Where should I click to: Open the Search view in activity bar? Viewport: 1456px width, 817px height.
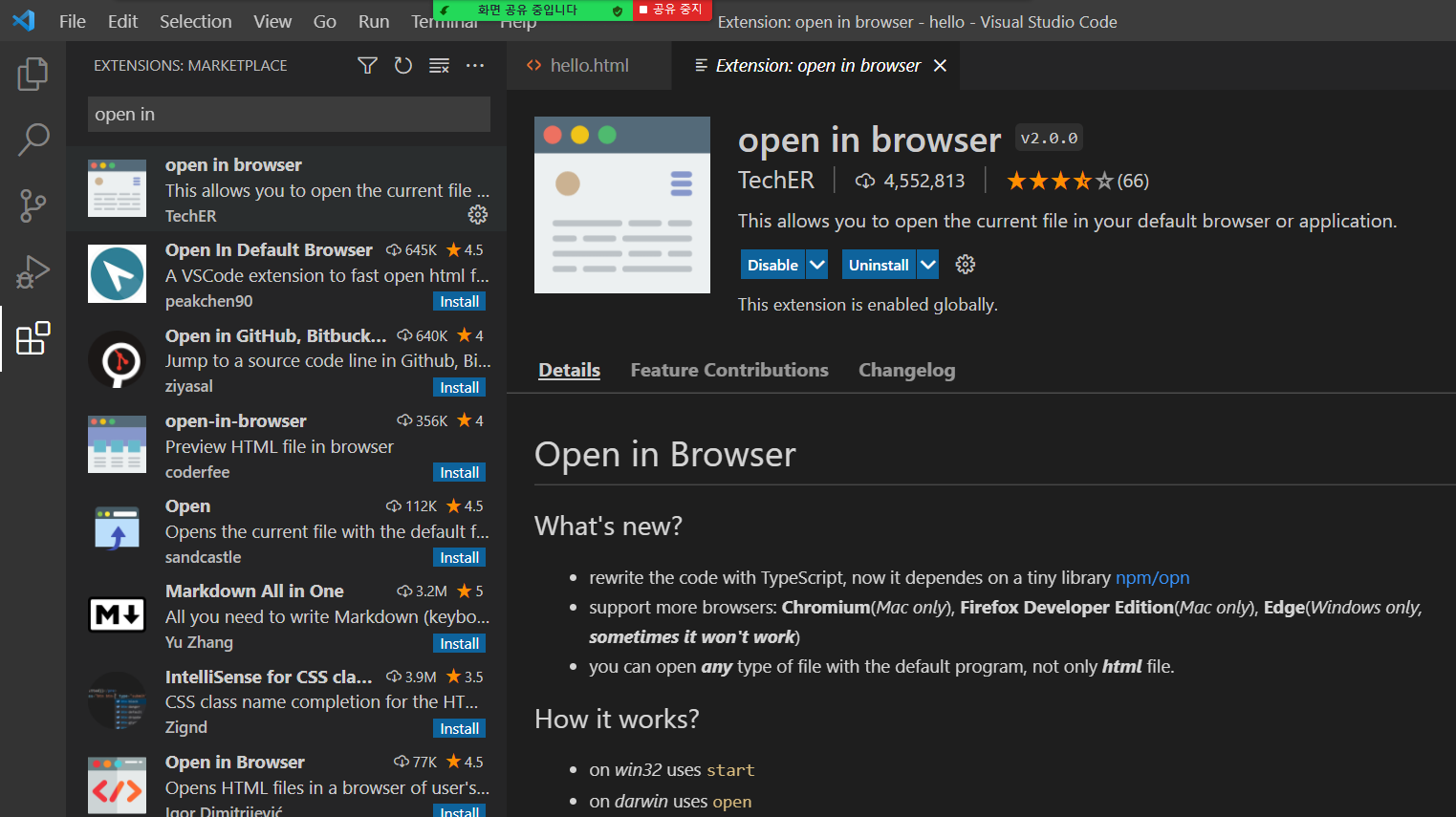click(x=33, y=140)
